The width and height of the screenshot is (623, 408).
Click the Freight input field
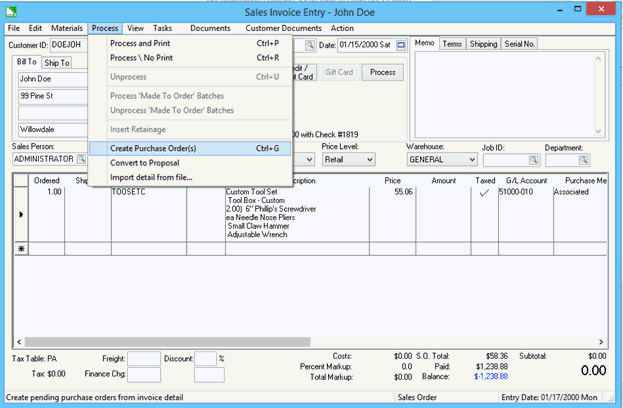144,359
